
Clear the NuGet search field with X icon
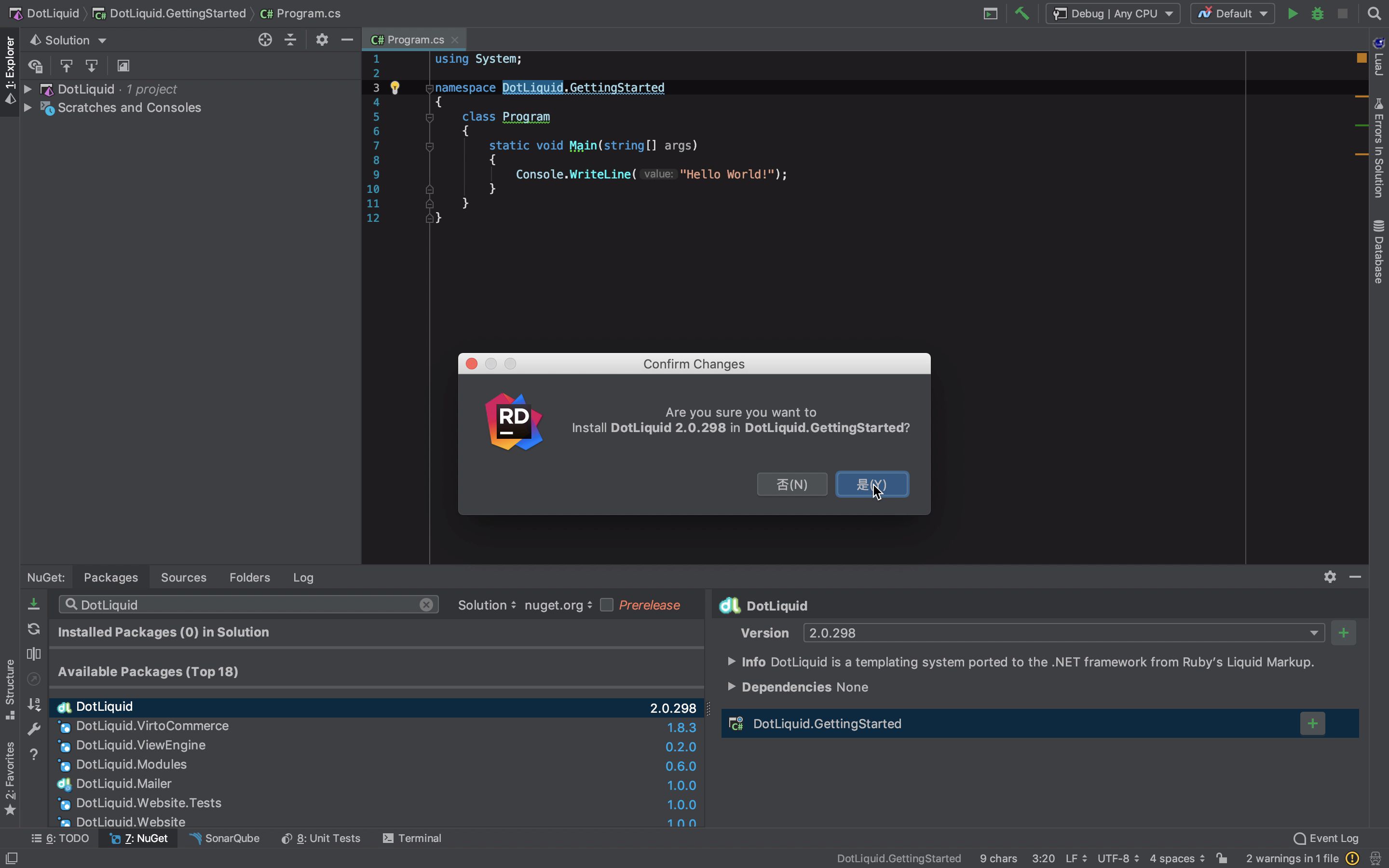[426, 605]
